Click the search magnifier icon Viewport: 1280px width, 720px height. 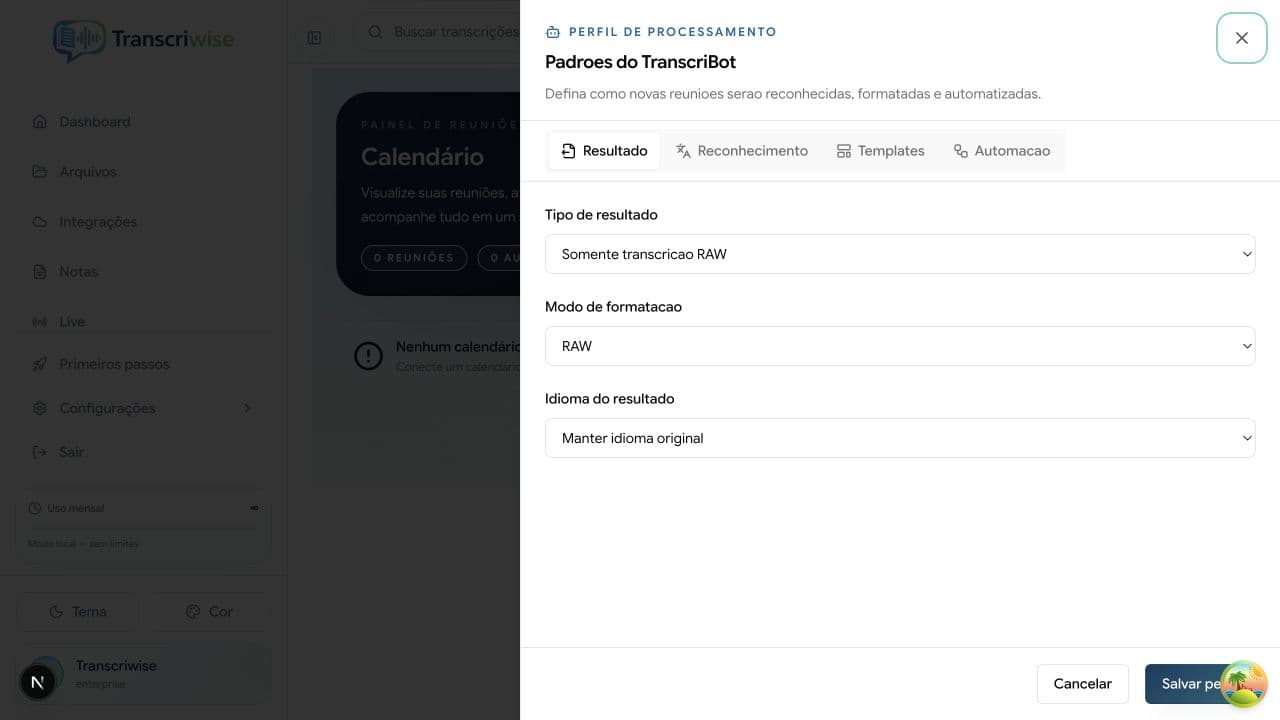click(x=376, y=32)
